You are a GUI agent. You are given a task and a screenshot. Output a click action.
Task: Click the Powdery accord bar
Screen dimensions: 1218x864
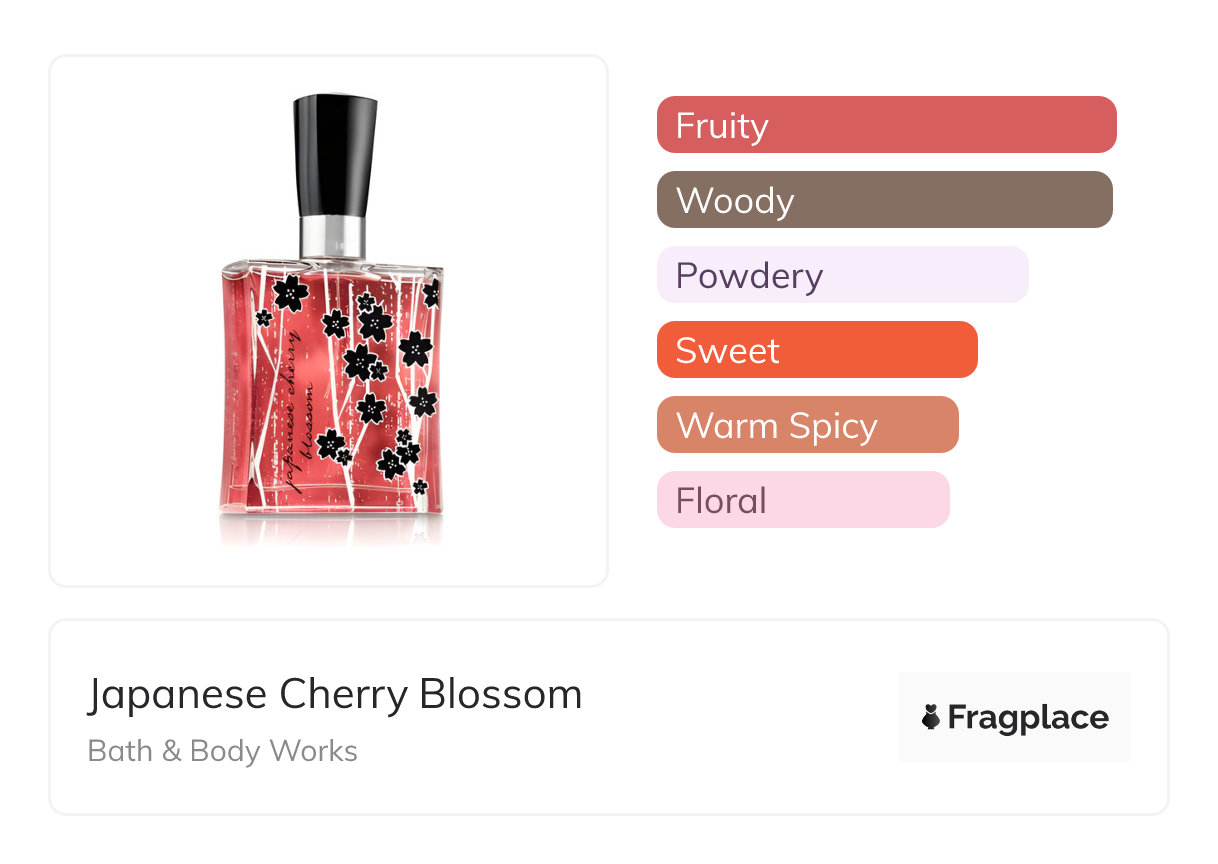tap(842, 275)
